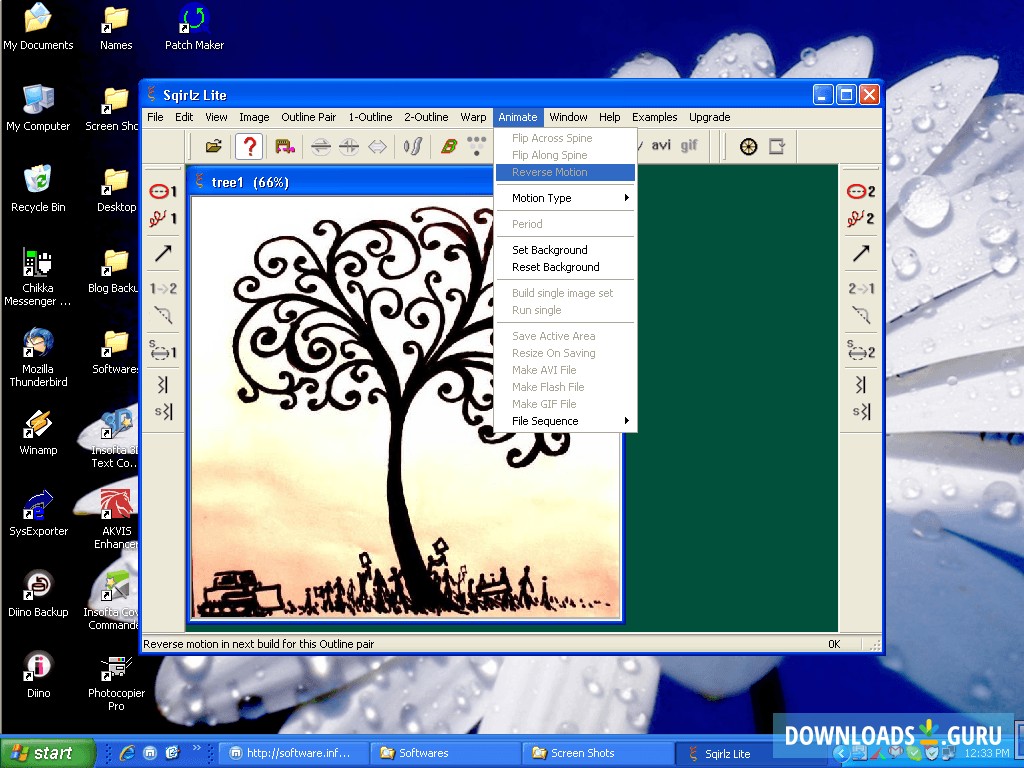Viewport: 1024px width, 768px height.
Task: Click the 2→1 copy outline icon
Action: click(861, 288)
